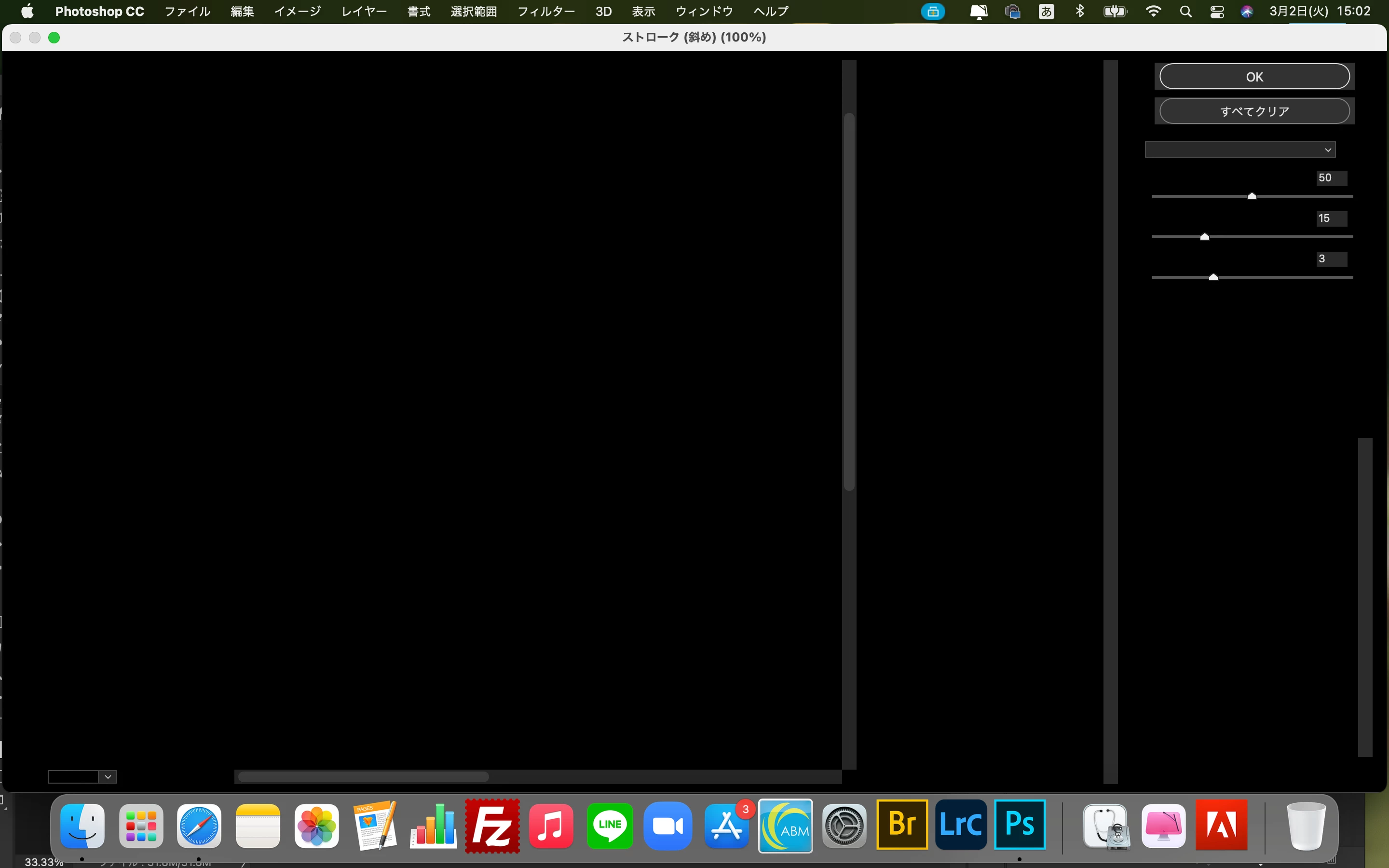Click the OK button
The width and height of the screenshot is (1389, 868).
[1254, 77]
